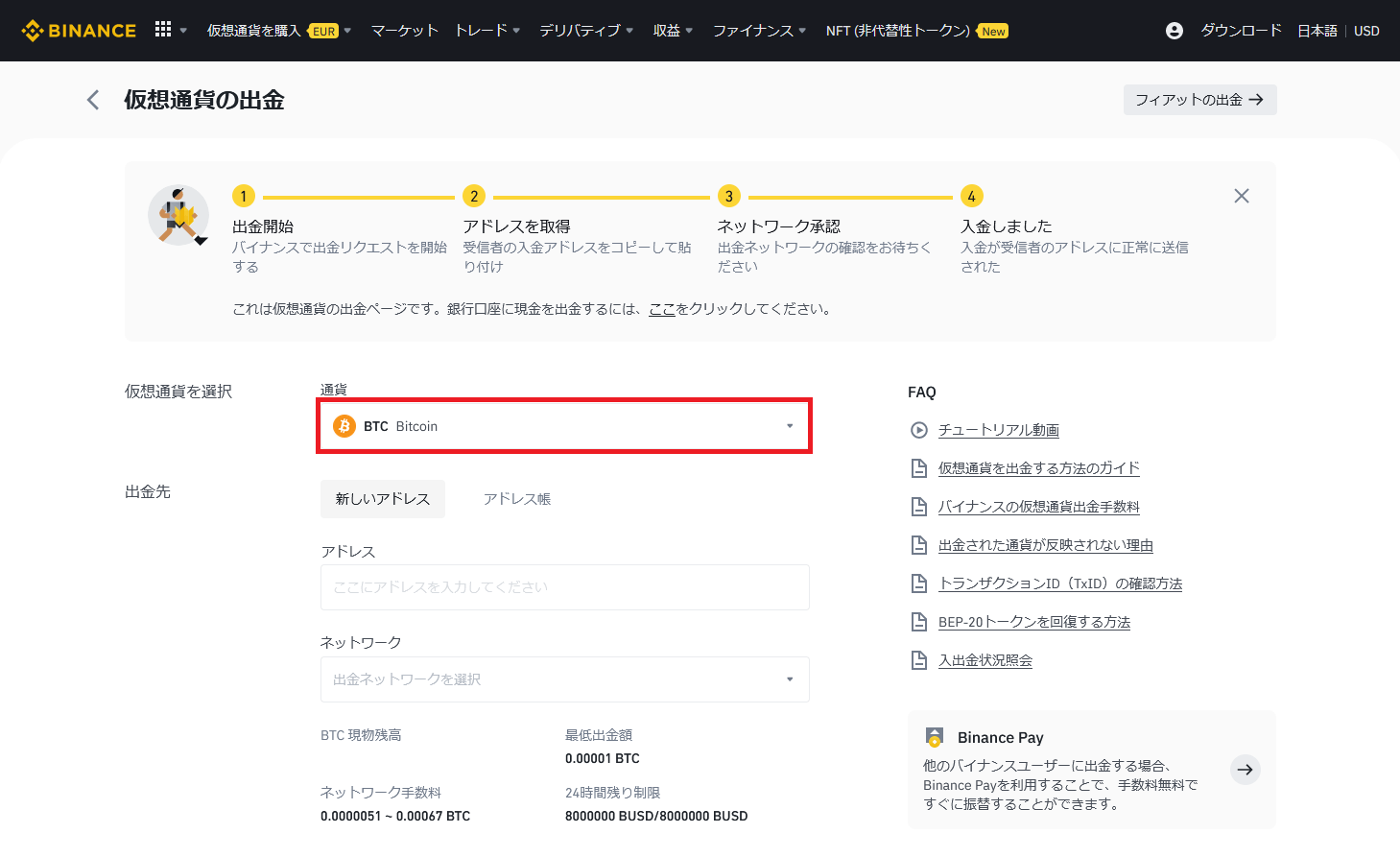Click document icon beside バイナンスの仮想通貨出金手数料

(918, 507)
